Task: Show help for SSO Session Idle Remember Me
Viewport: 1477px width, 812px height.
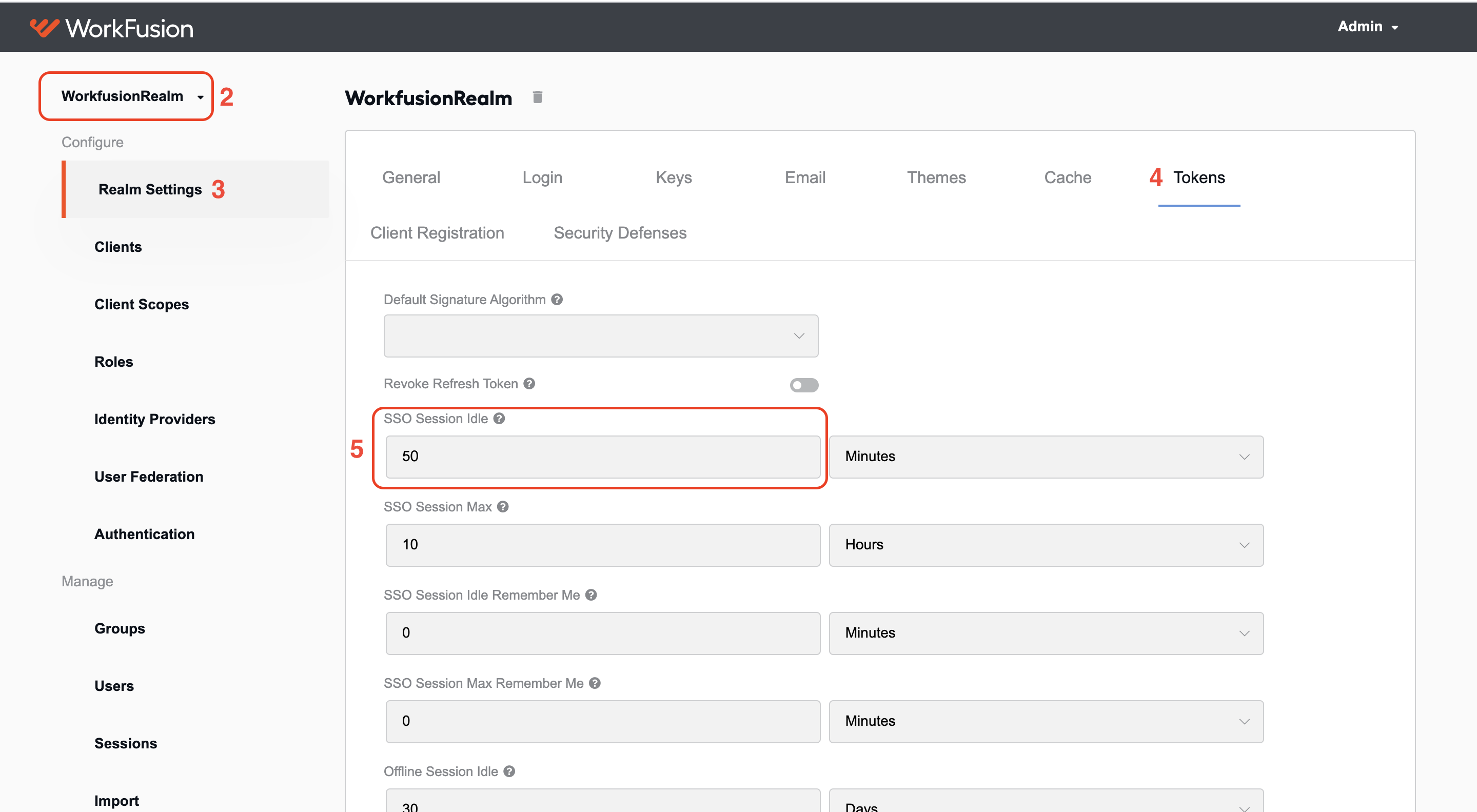Action: tap(591, 595)
